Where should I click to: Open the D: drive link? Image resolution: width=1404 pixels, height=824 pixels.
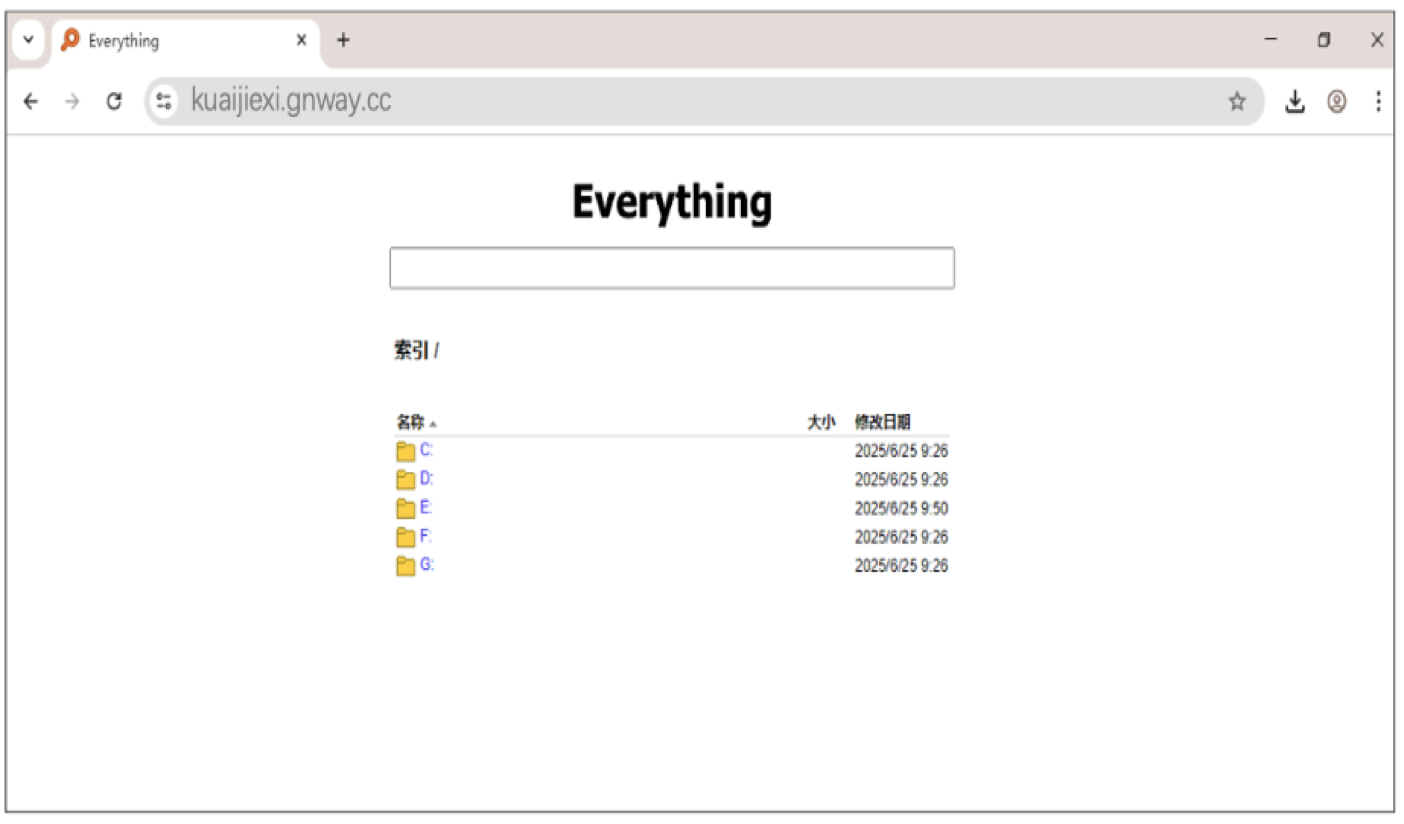(x=426, y=479)
